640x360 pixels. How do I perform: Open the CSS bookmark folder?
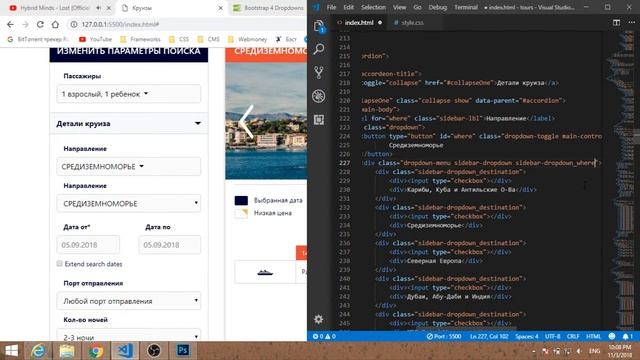(x=179, y=39)
